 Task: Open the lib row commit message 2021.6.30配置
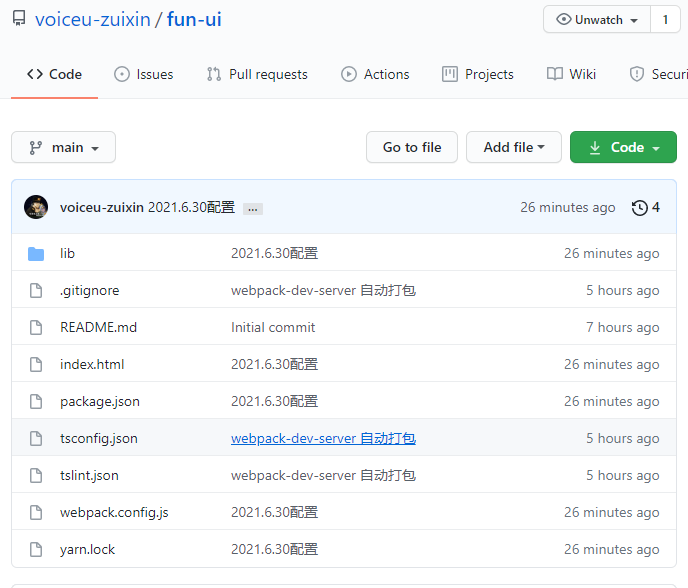pyautogui.click(x=275, y=253)
